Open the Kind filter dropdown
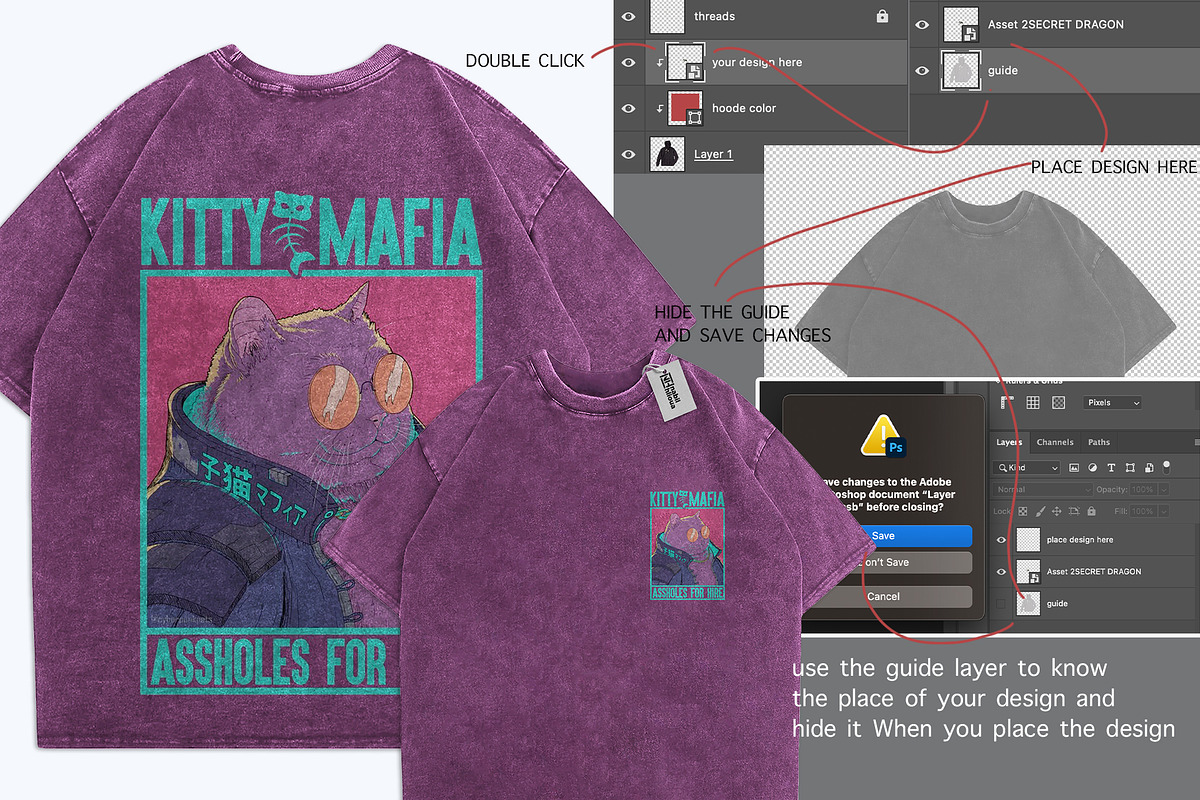Image resolution: width=1200 pixels, height=800 pixels. point(1026,467)
